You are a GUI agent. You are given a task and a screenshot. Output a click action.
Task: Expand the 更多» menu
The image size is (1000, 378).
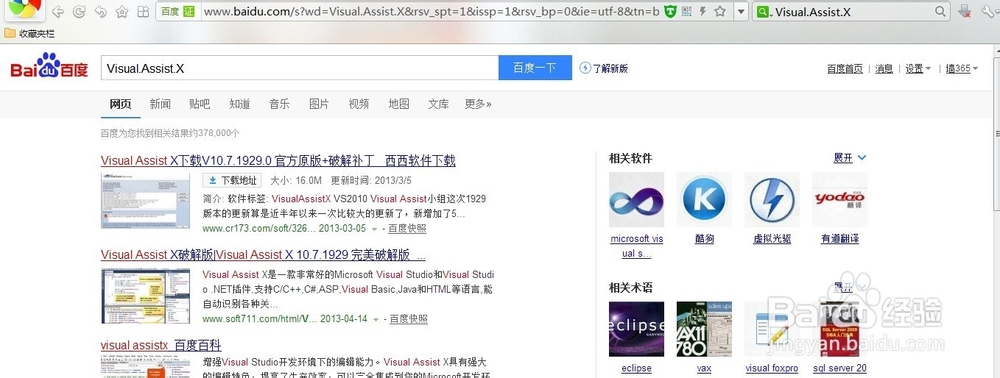478,104
